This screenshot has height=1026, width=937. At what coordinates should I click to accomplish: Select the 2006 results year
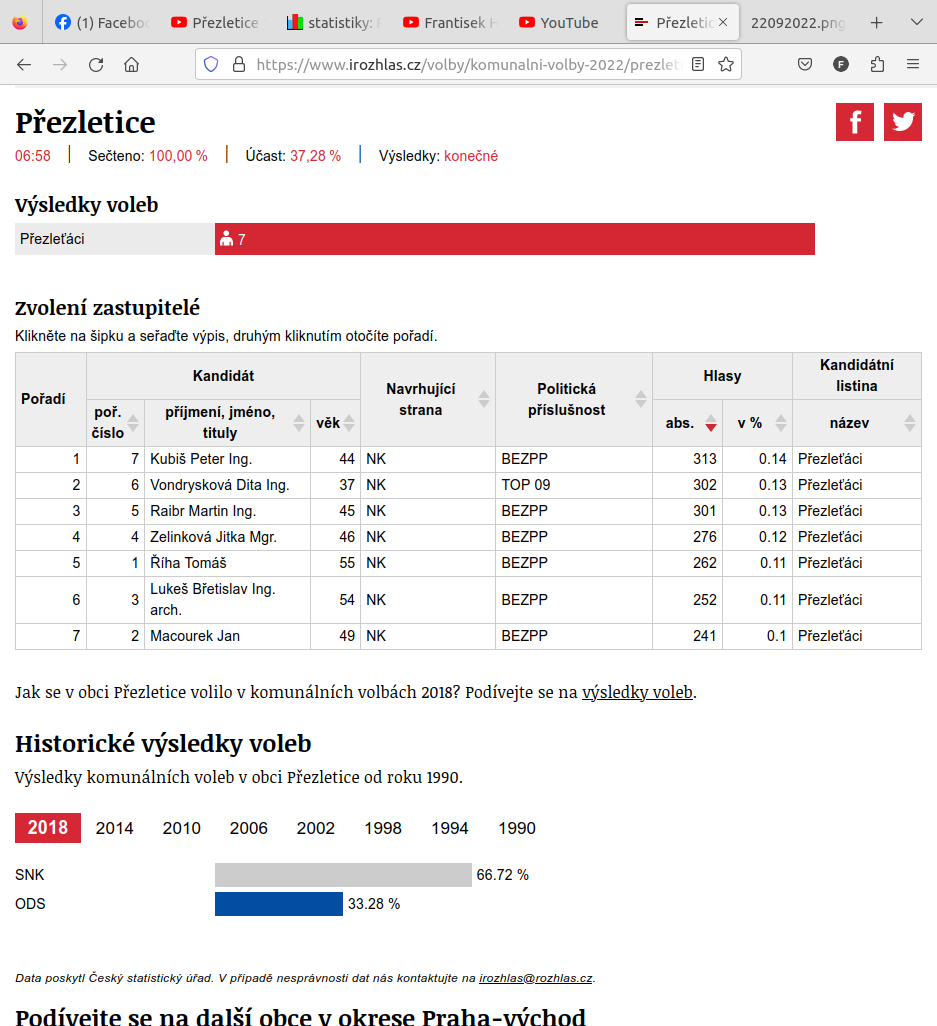[249, 828]
